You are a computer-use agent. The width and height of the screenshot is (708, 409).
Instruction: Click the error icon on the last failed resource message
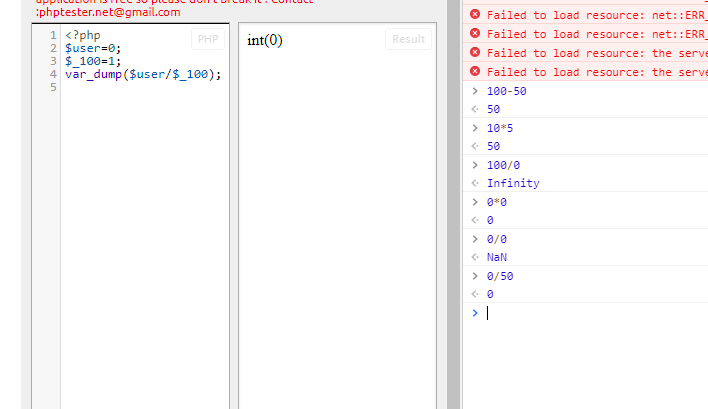(x=475, y=72)
